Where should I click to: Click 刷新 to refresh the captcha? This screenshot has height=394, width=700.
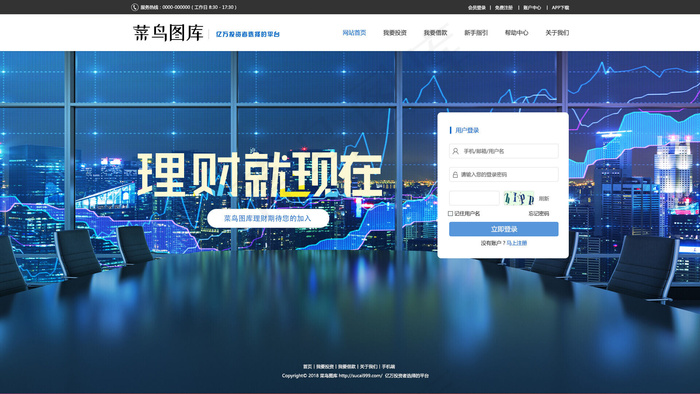pyautogui.click(x=544, y=199)
